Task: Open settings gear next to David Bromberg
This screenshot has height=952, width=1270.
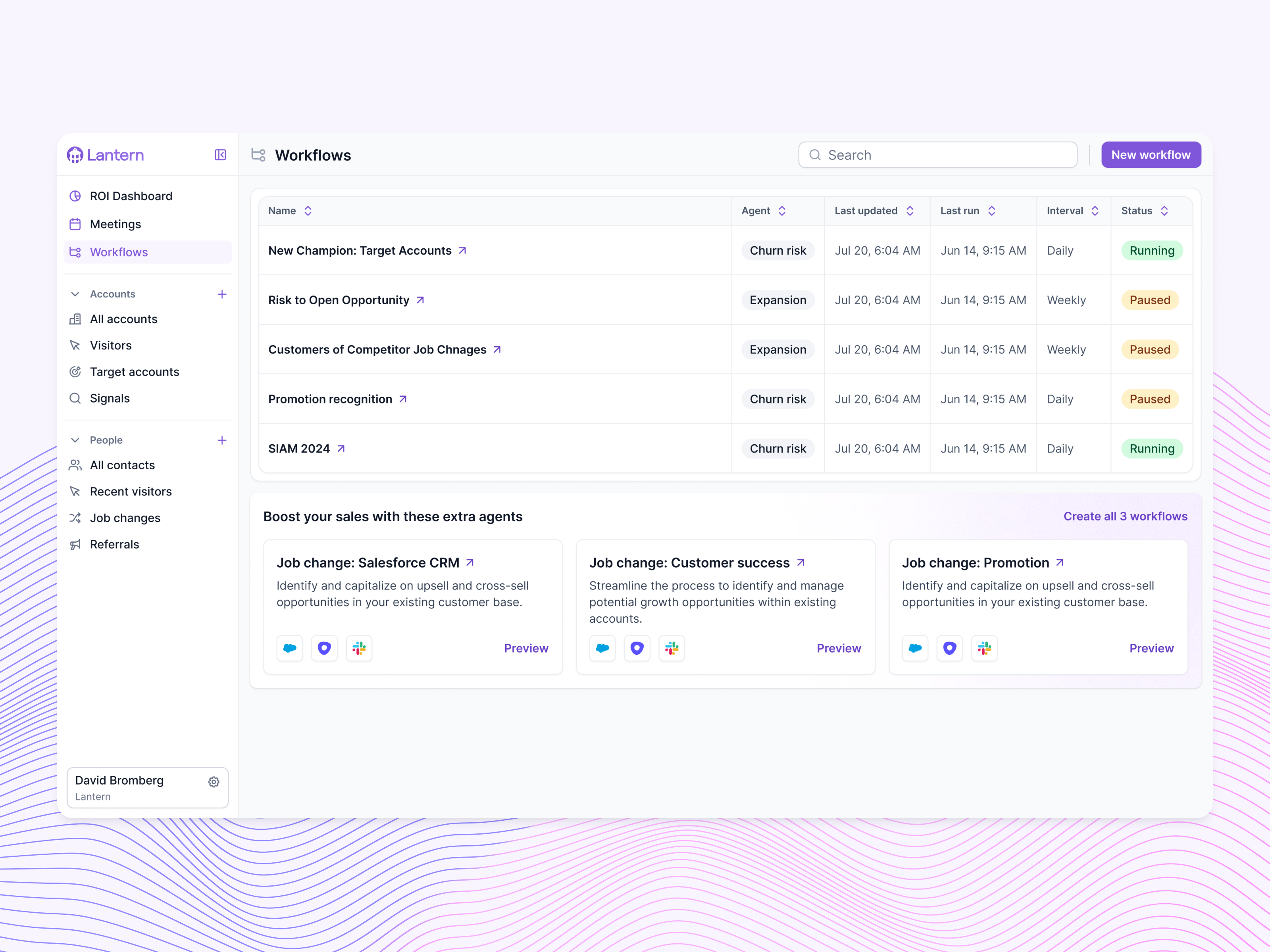Action: point(214,781)
